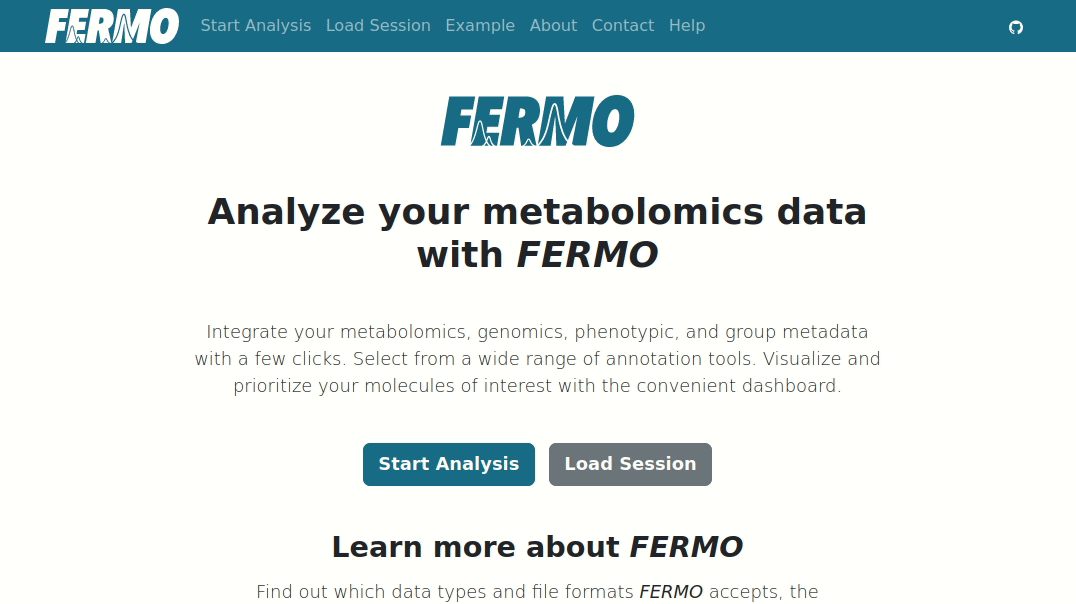Open Load Session in the navigation bar
Viewport: 1076px width, 604px height.
378,25
